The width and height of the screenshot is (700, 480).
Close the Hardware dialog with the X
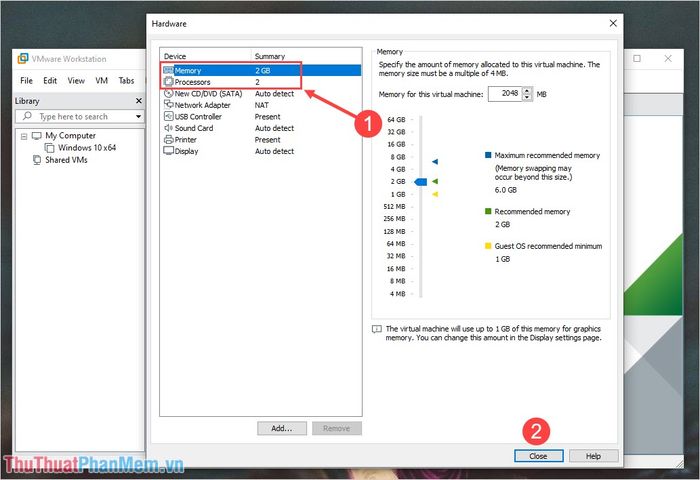(x=613, y=23)
